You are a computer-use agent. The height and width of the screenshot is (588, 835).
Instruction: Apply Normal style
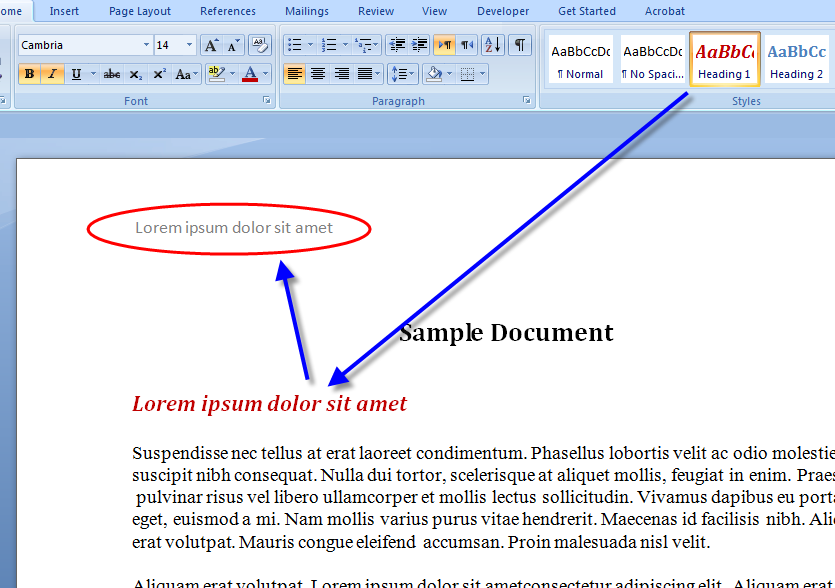[580, 59]
